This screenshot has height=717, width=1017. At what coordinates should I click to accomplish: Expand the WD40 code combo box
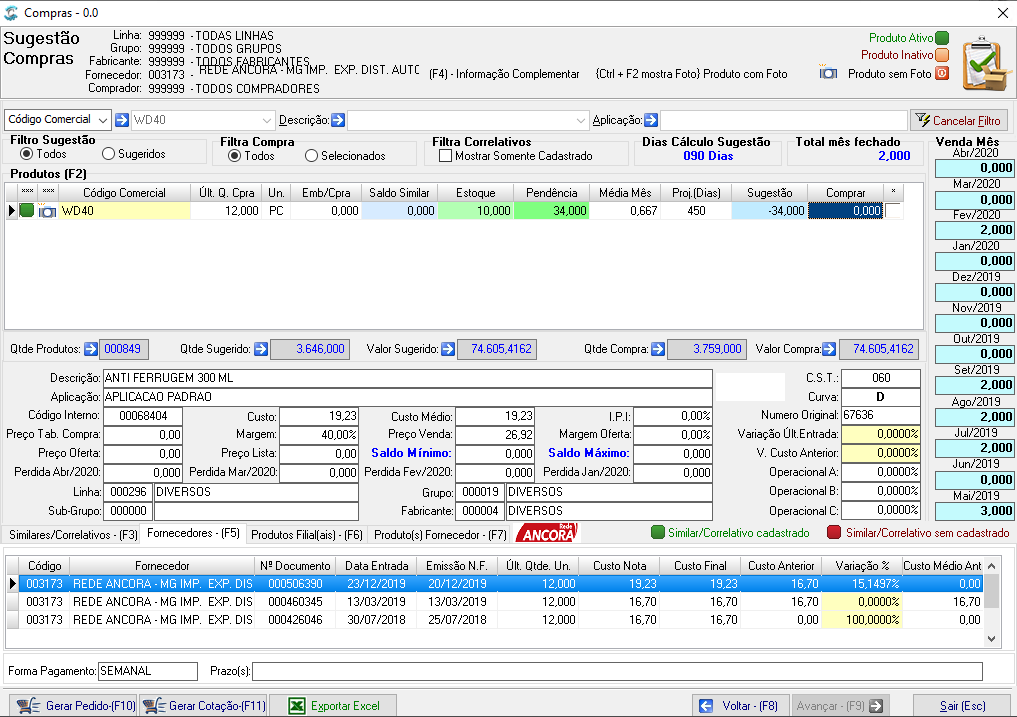tap(267, 120)
